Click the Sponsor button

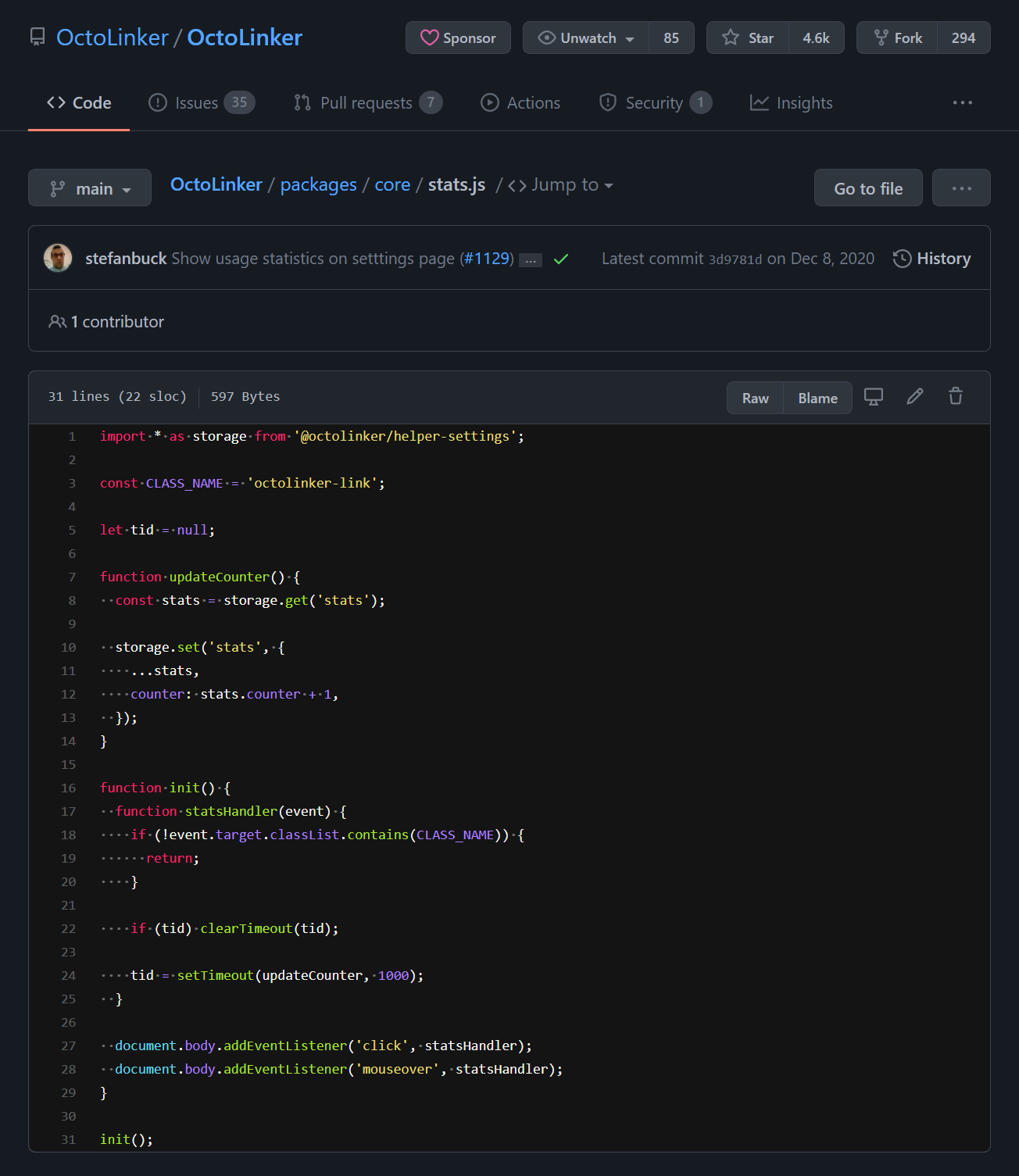click(x=458, y=38)
